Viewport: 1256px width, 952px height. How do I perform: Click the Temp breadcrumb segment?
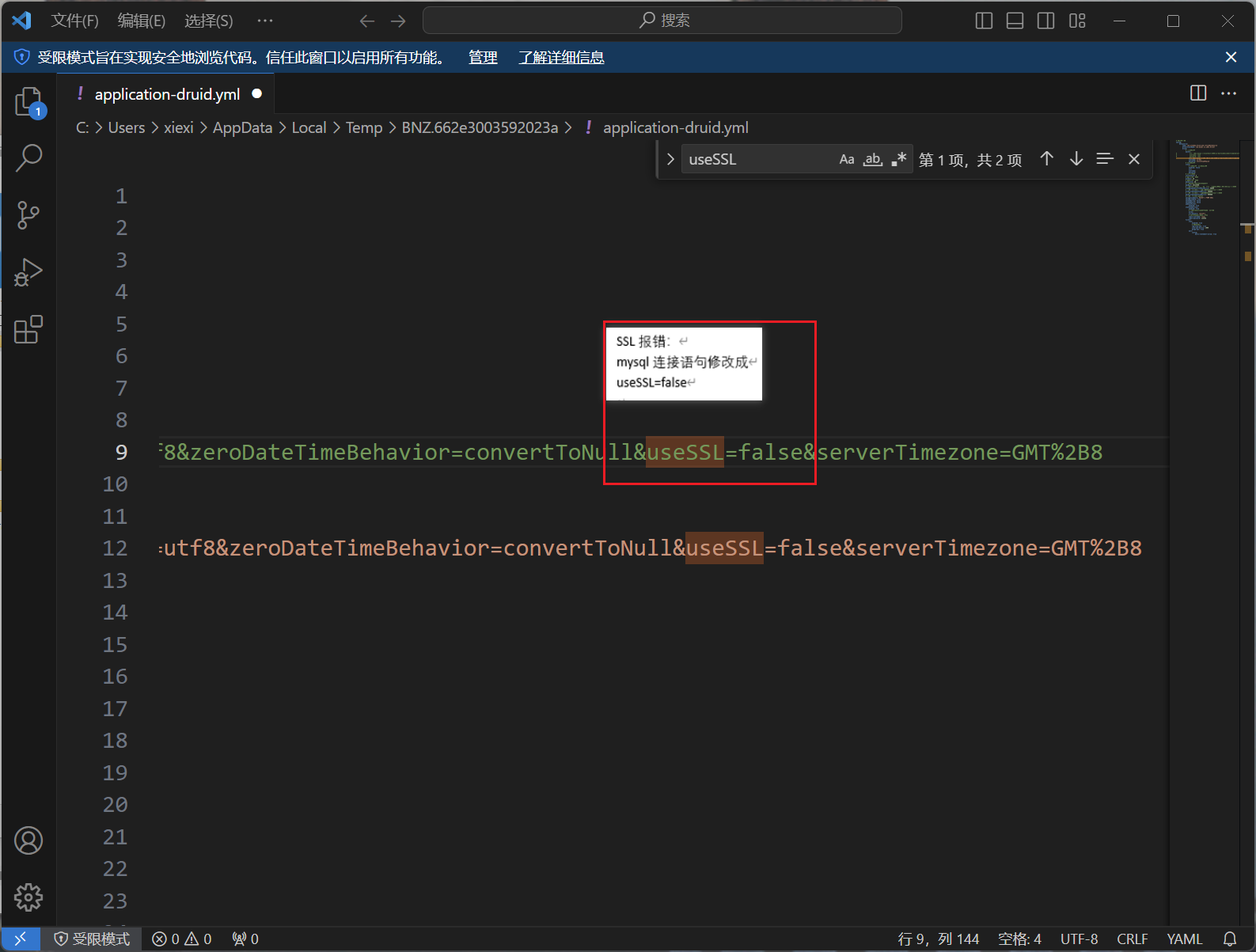pyautogui.click(x=364, y=127)
